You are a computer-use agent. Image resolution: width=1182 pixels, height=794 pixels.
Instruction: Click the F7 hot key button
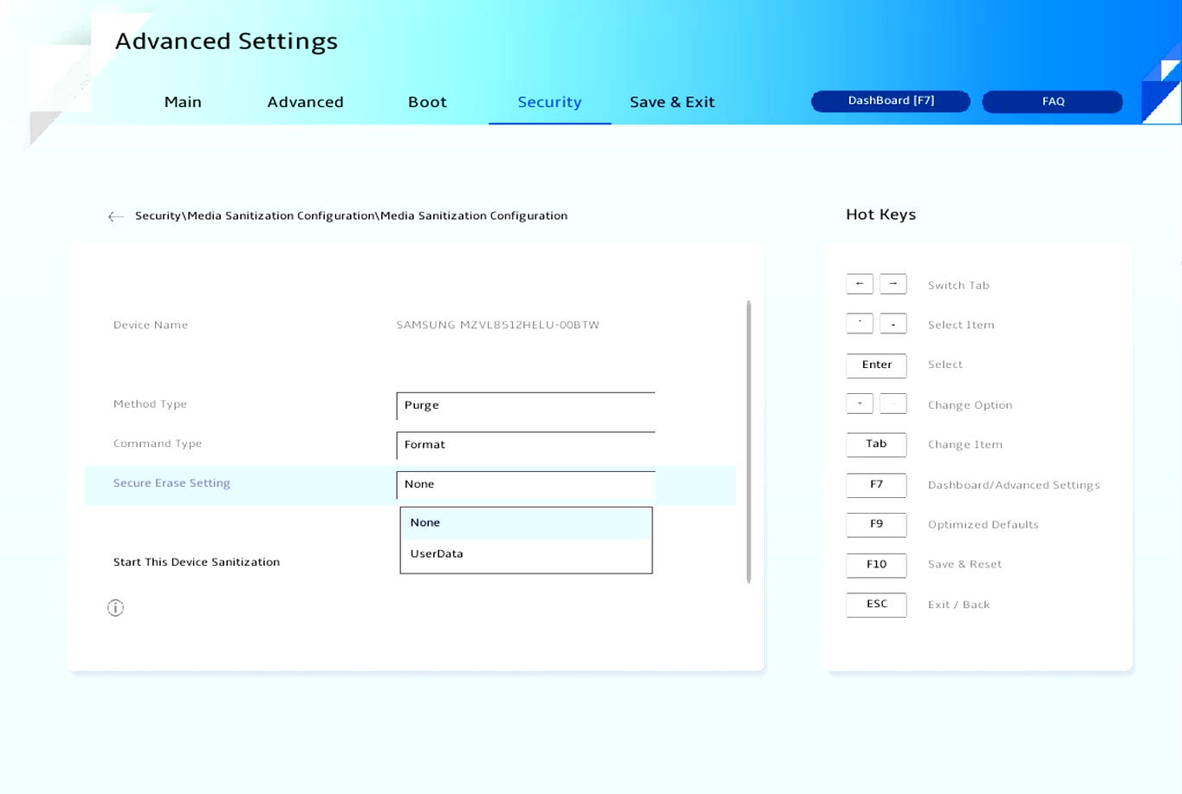pyautogui.click(x=876, y=485)
